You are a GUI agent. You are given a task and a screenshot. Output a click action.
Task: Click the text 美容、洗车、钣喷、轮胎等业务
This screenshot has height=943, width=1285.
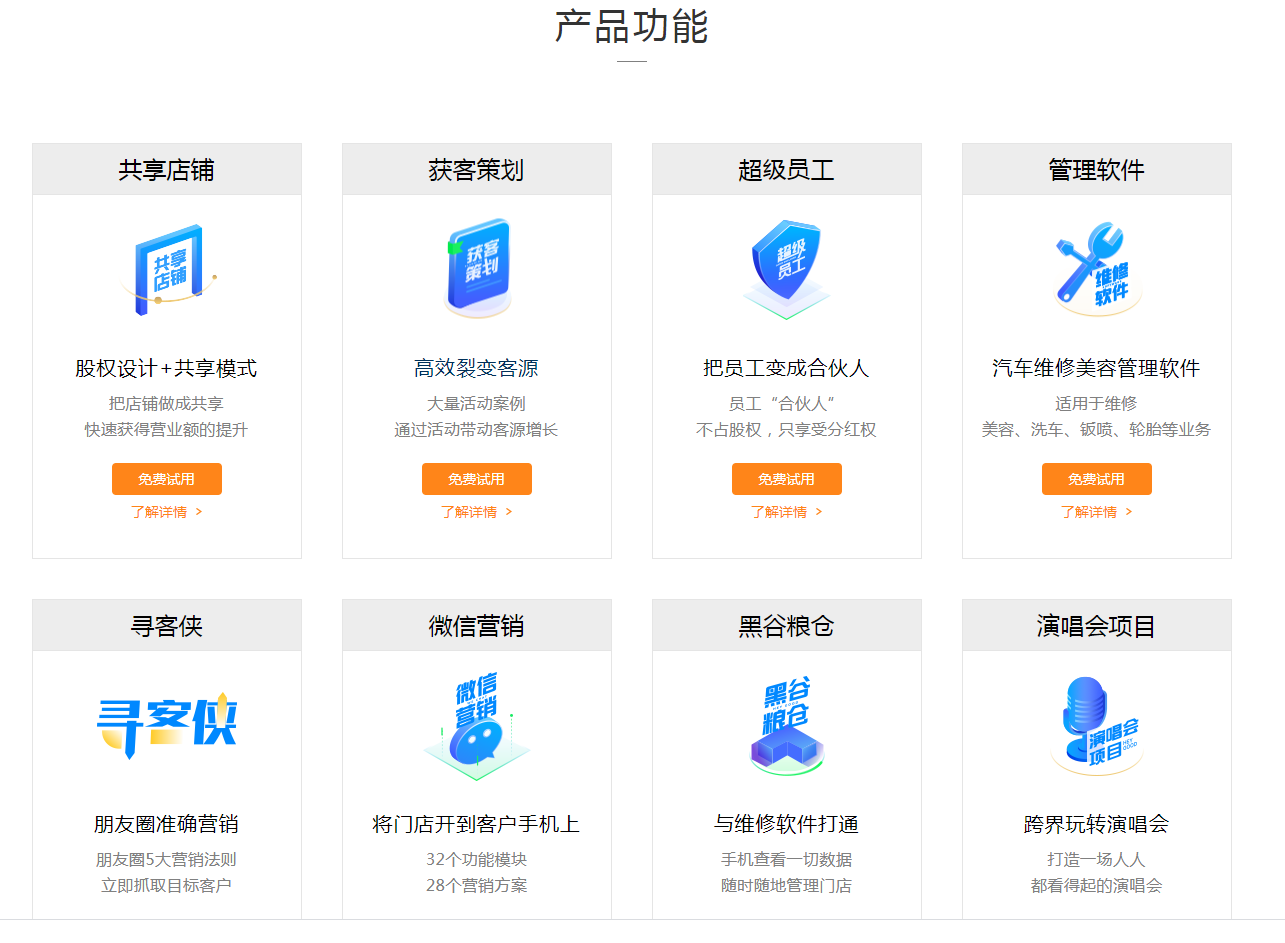tap(1097, 430)
